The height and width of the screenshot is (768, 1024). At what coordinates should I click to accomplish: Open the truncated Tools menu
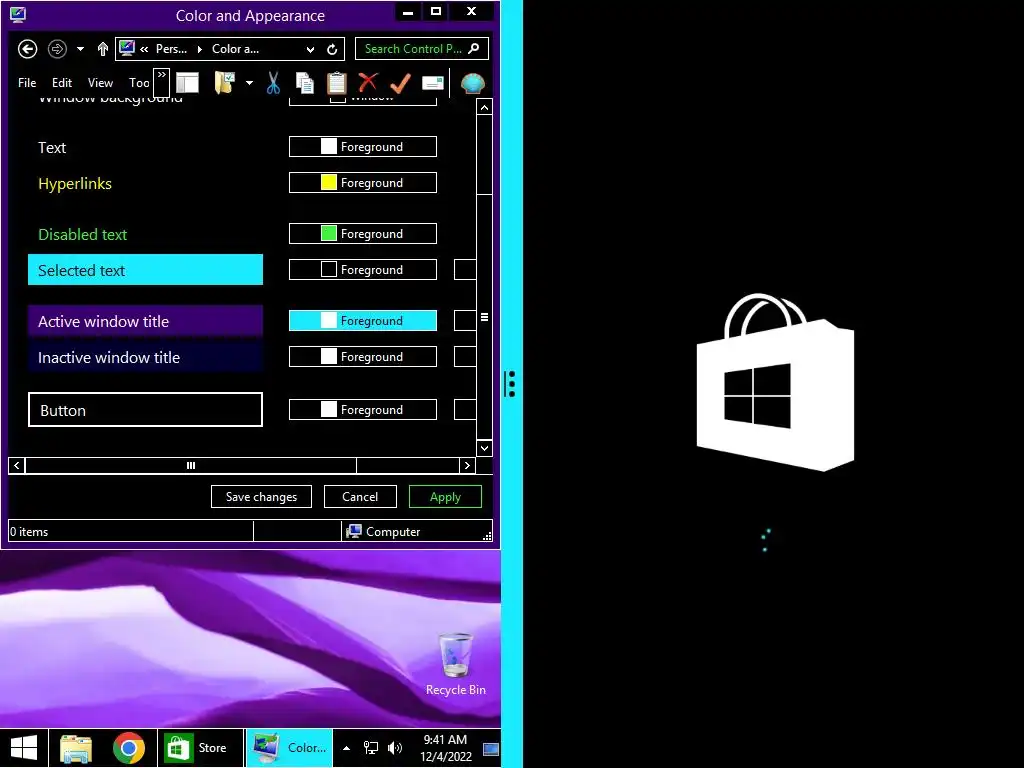(139, 83)
